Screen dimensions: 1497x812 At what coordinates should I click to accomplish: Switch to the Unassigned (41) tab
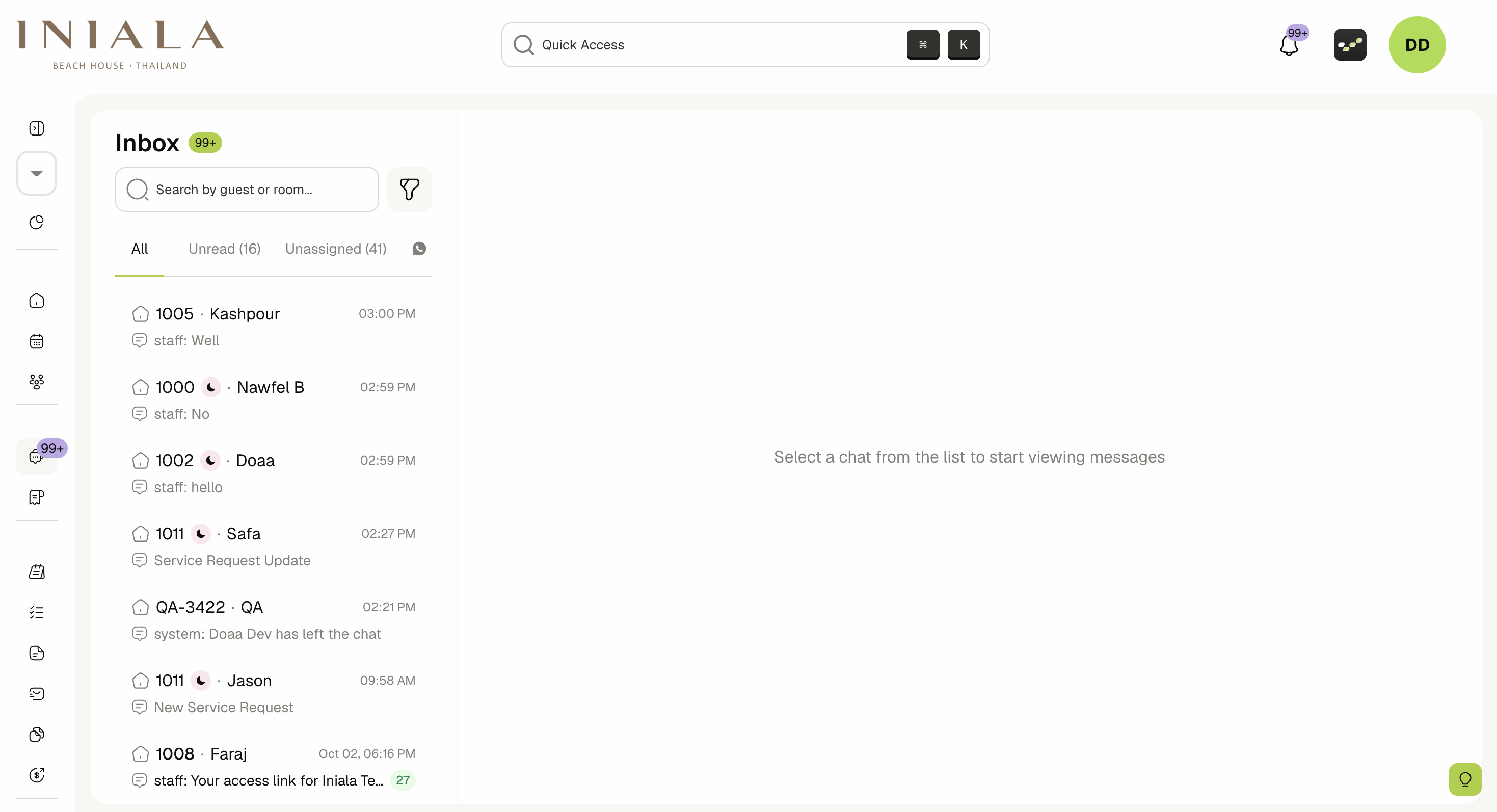(x=336, y=249)
